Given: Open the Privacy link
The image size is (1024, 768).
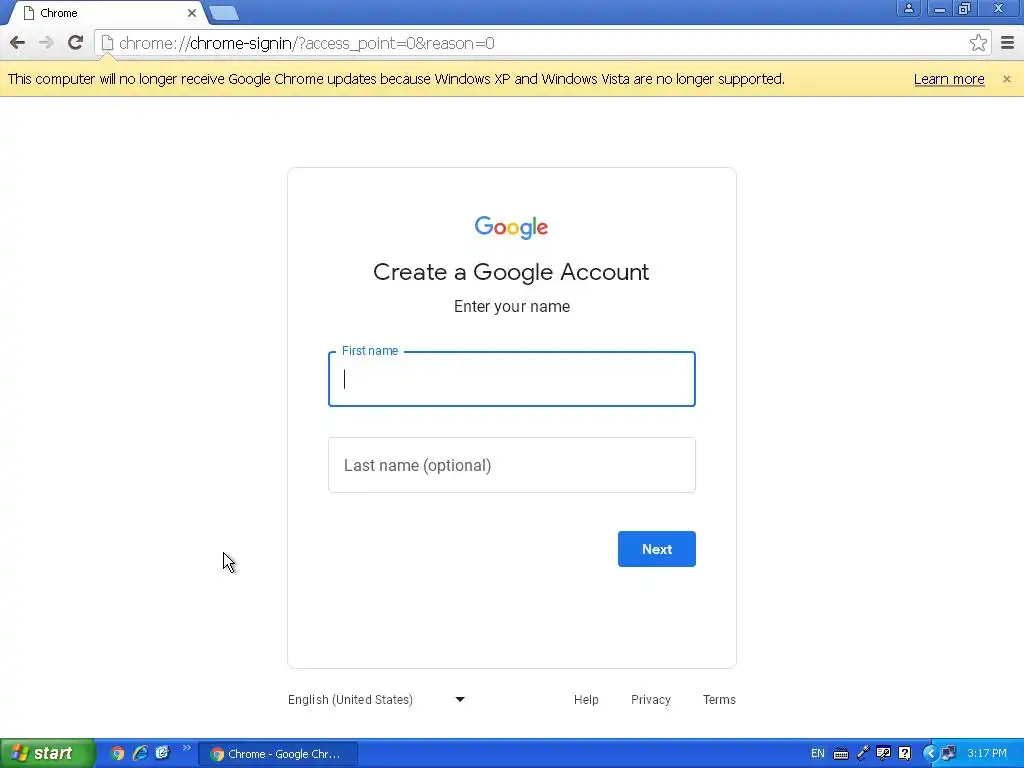Looking at the screenshot, I should 650,699.
